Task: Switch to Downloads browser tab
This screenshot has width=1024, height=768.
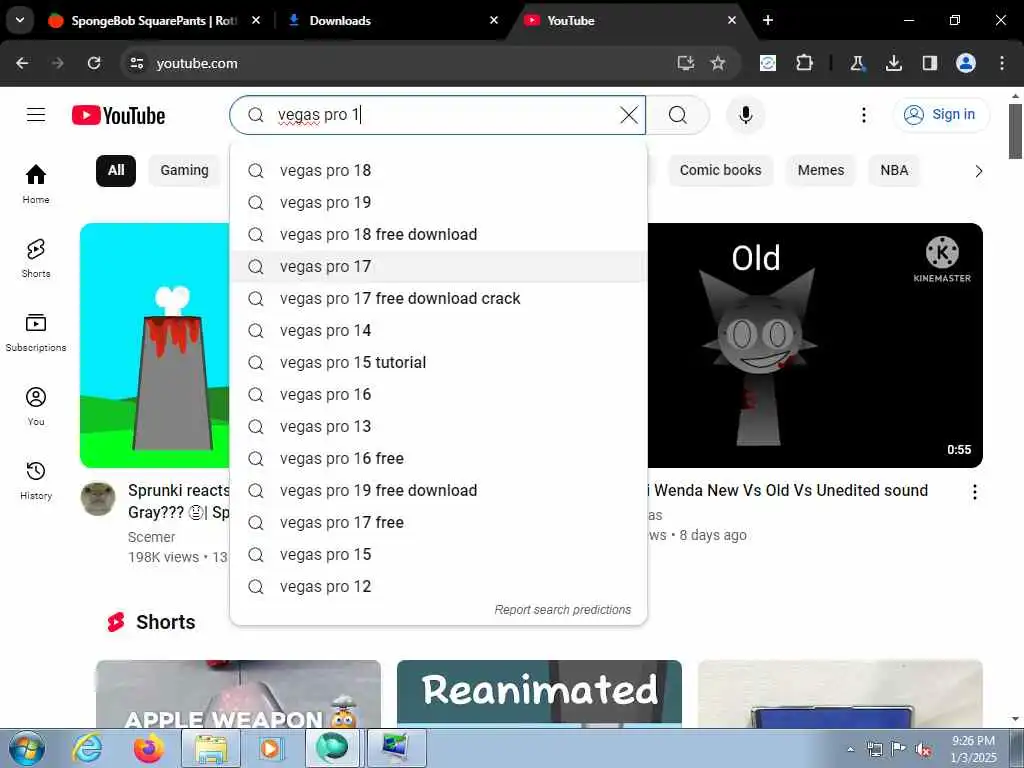Action: tap(392, 20)
